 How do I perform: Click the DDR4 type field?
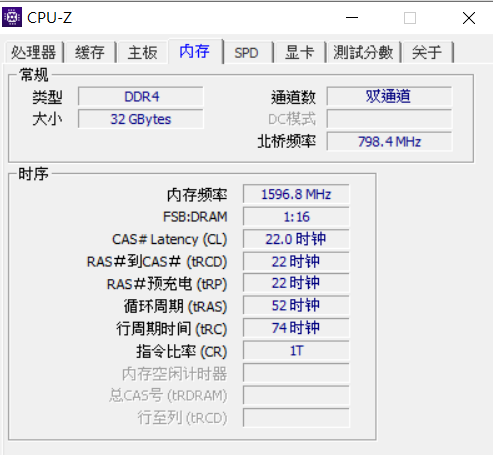[141, 97]
